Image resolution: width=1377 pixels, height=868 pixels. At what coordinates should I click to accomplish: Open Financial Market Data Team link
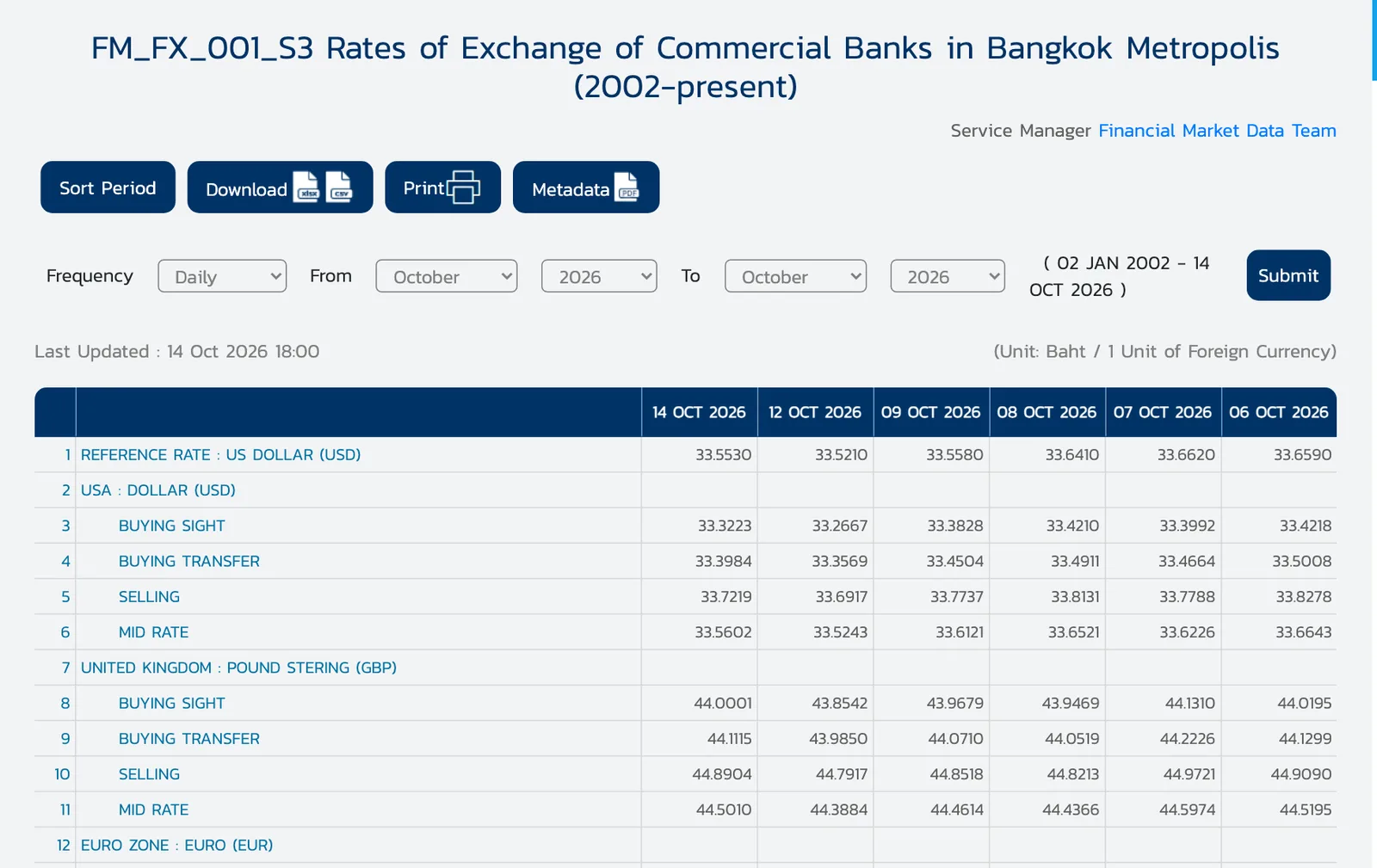tap(1217, 131)
